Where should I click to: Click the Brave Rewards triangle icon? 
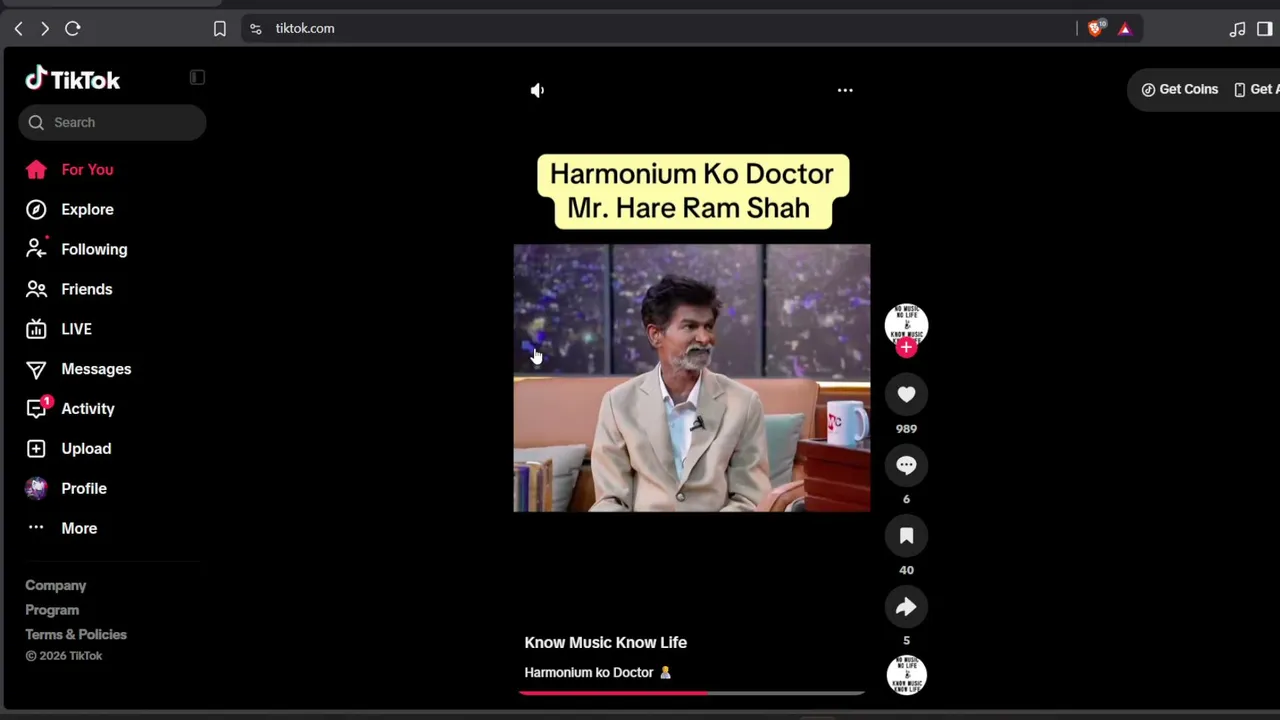click(1125, 29)
